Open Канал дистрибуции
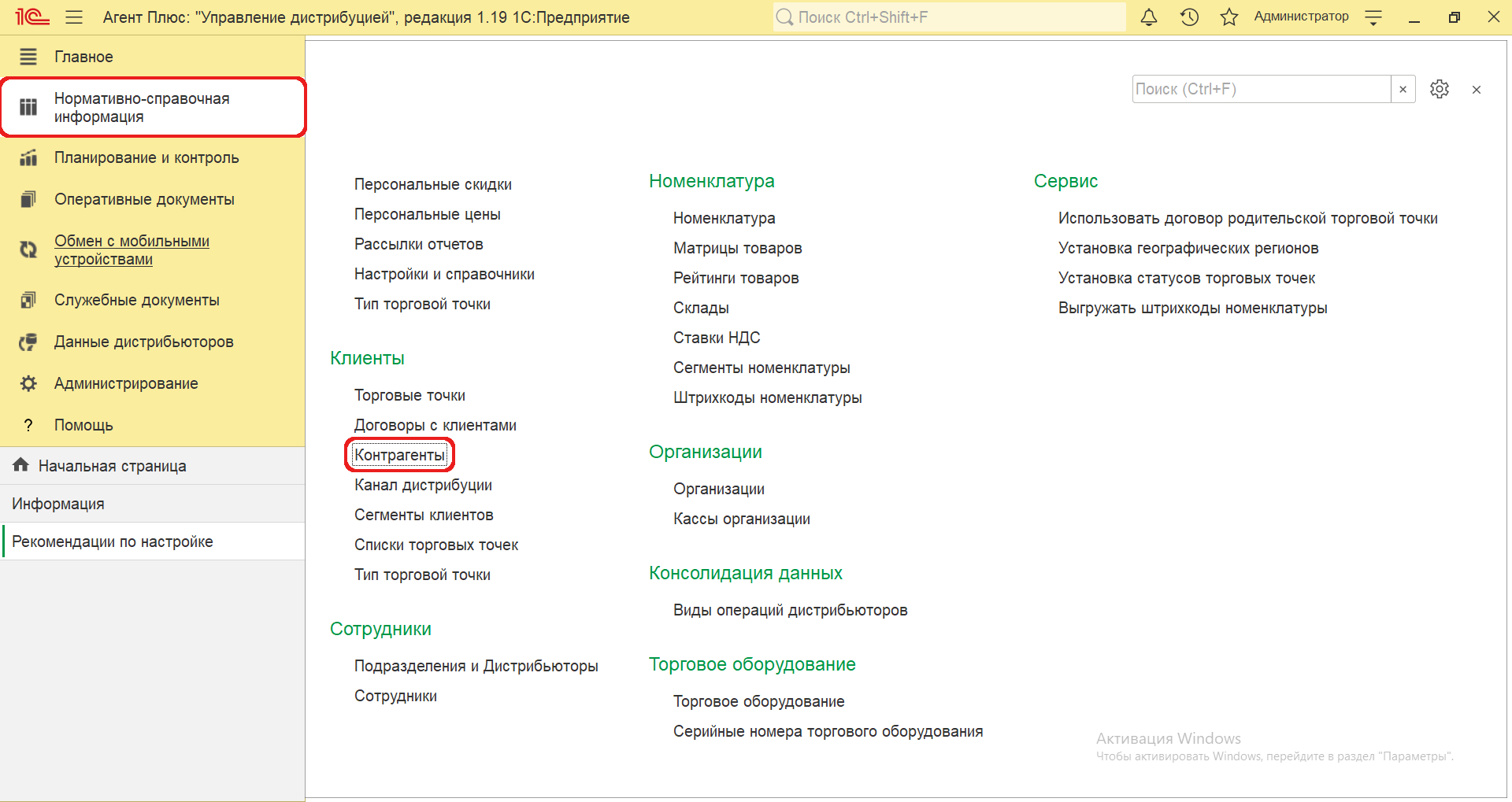The width and height of the screenshot is (1512, 802). pyautogui.click(x=423, y=485)
